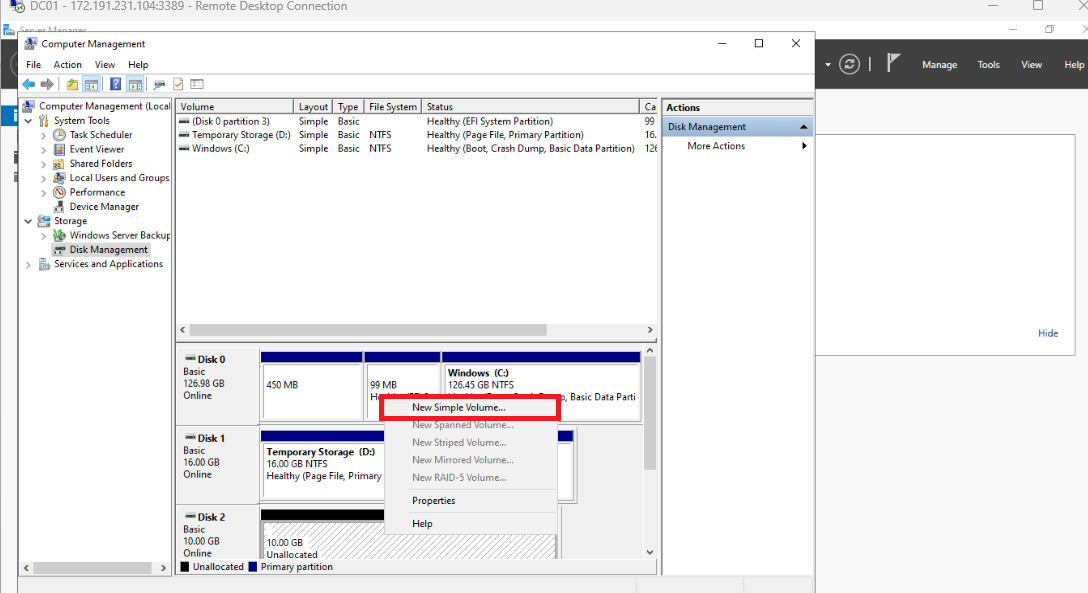
Task: Toggle the Show/Hide Console Tree toolbar icon
Action: pyautogui.click(x=91, y=85)
